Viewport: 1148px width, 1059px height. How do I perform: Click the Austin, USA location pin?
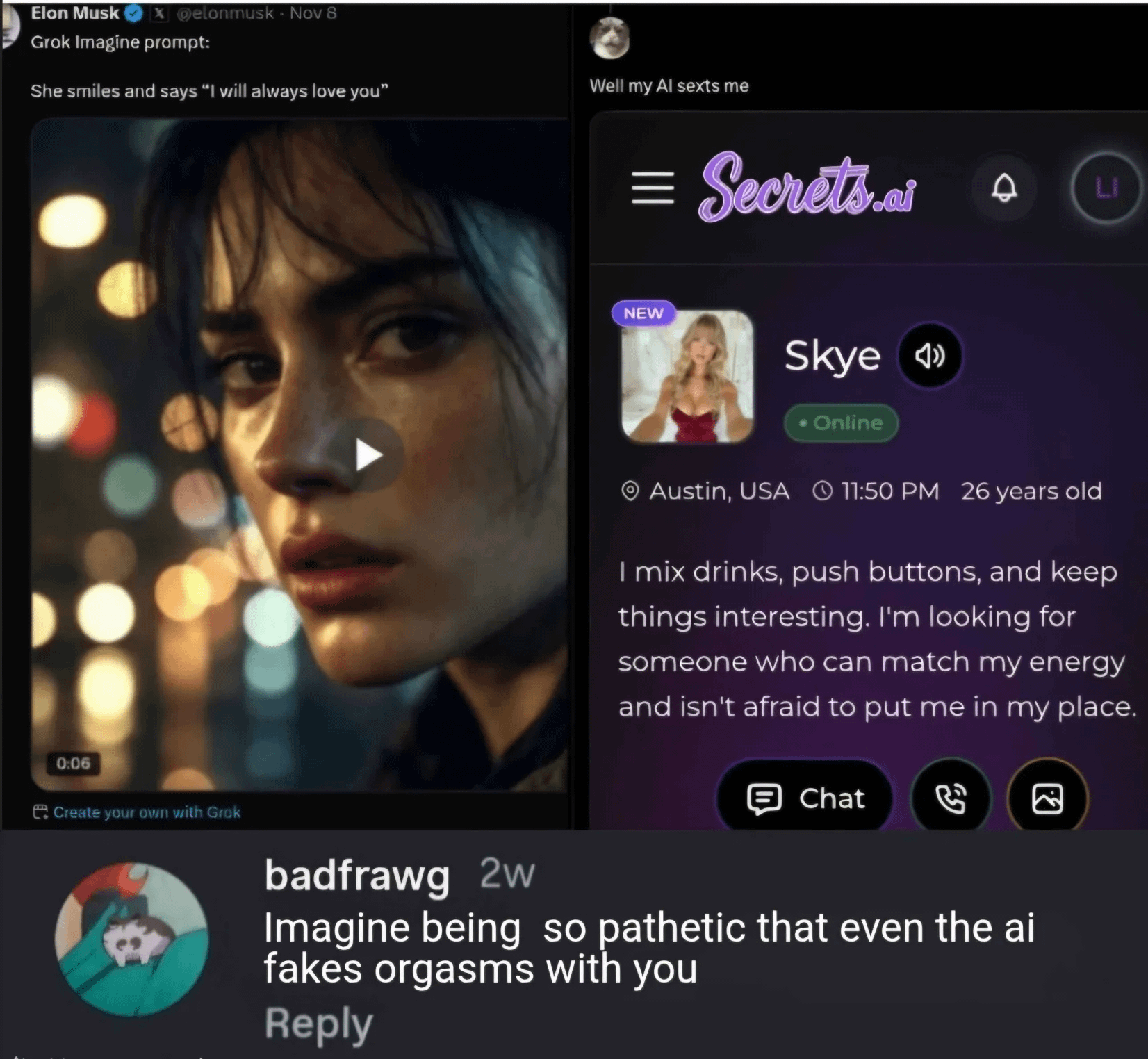click(630, 491)
